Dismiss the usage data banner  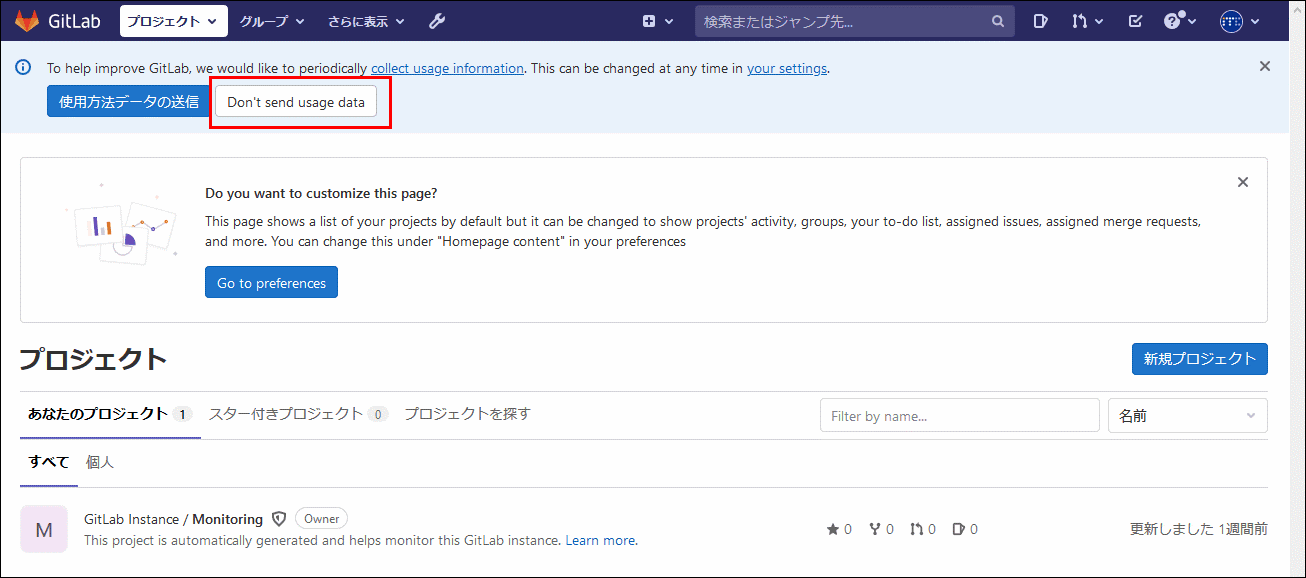tap(1265, 66)
